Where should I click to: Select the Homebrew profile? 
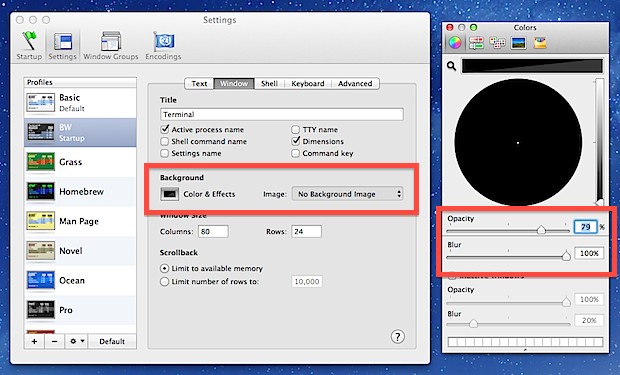coord(80,191)
